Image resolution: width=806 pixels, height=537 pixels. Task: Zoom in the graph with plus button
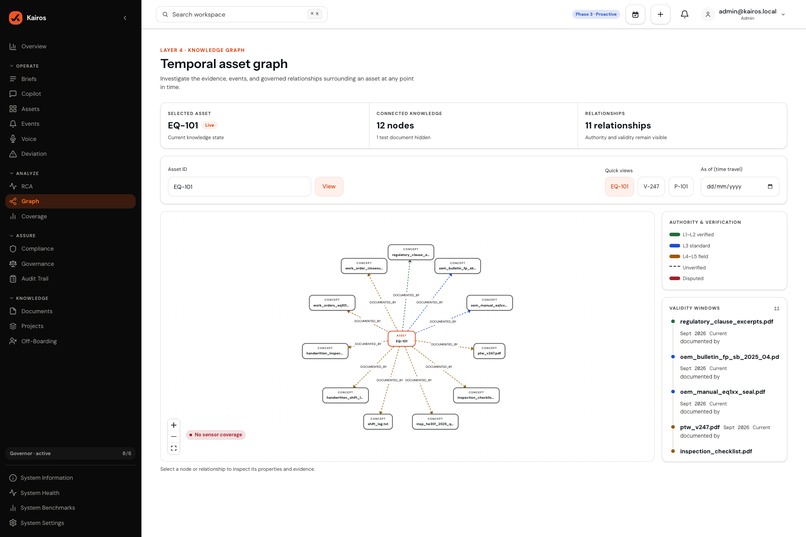tap(174, 425)
